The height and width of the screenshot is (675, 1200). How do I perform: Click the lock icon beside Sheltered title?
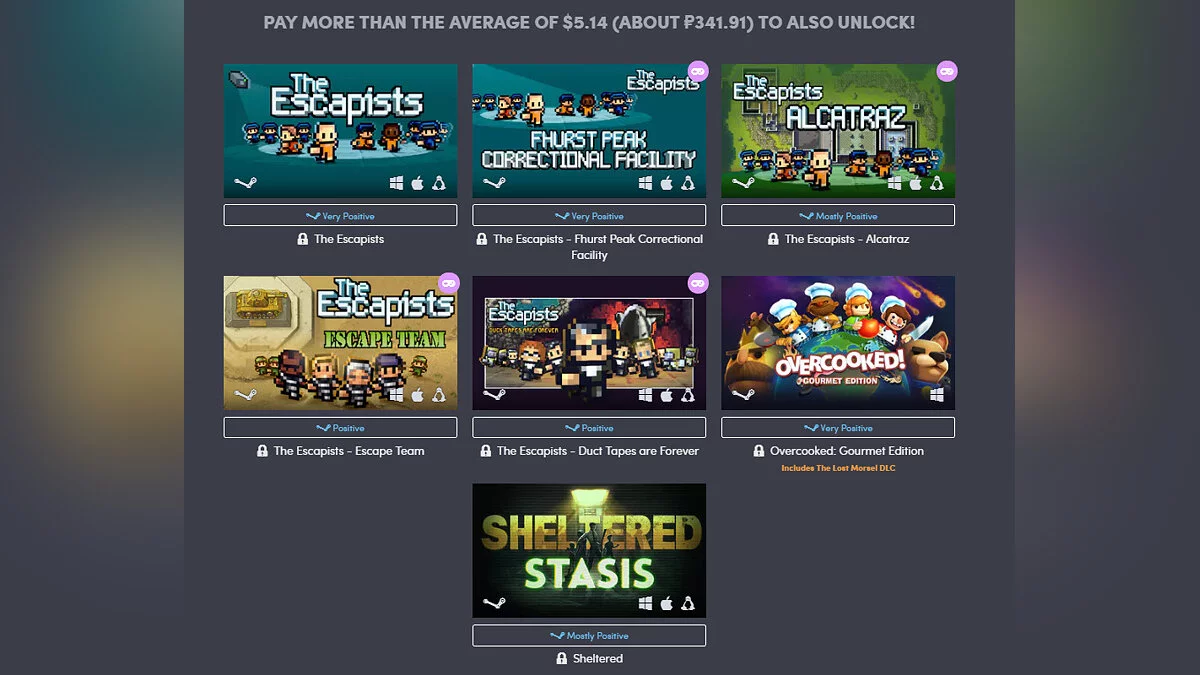coord(562,659)
